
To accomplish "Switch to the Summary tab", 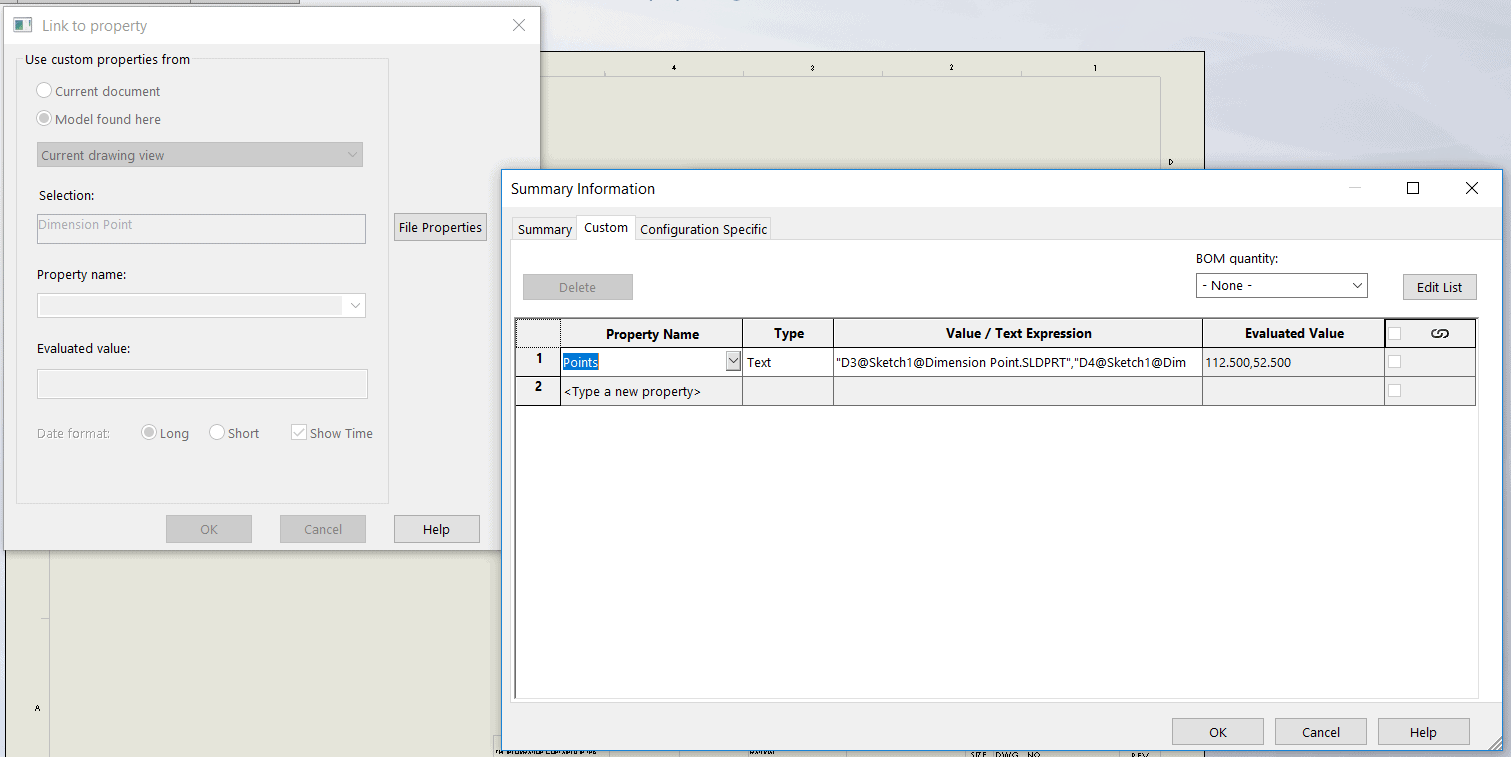I will pos(545,229).
